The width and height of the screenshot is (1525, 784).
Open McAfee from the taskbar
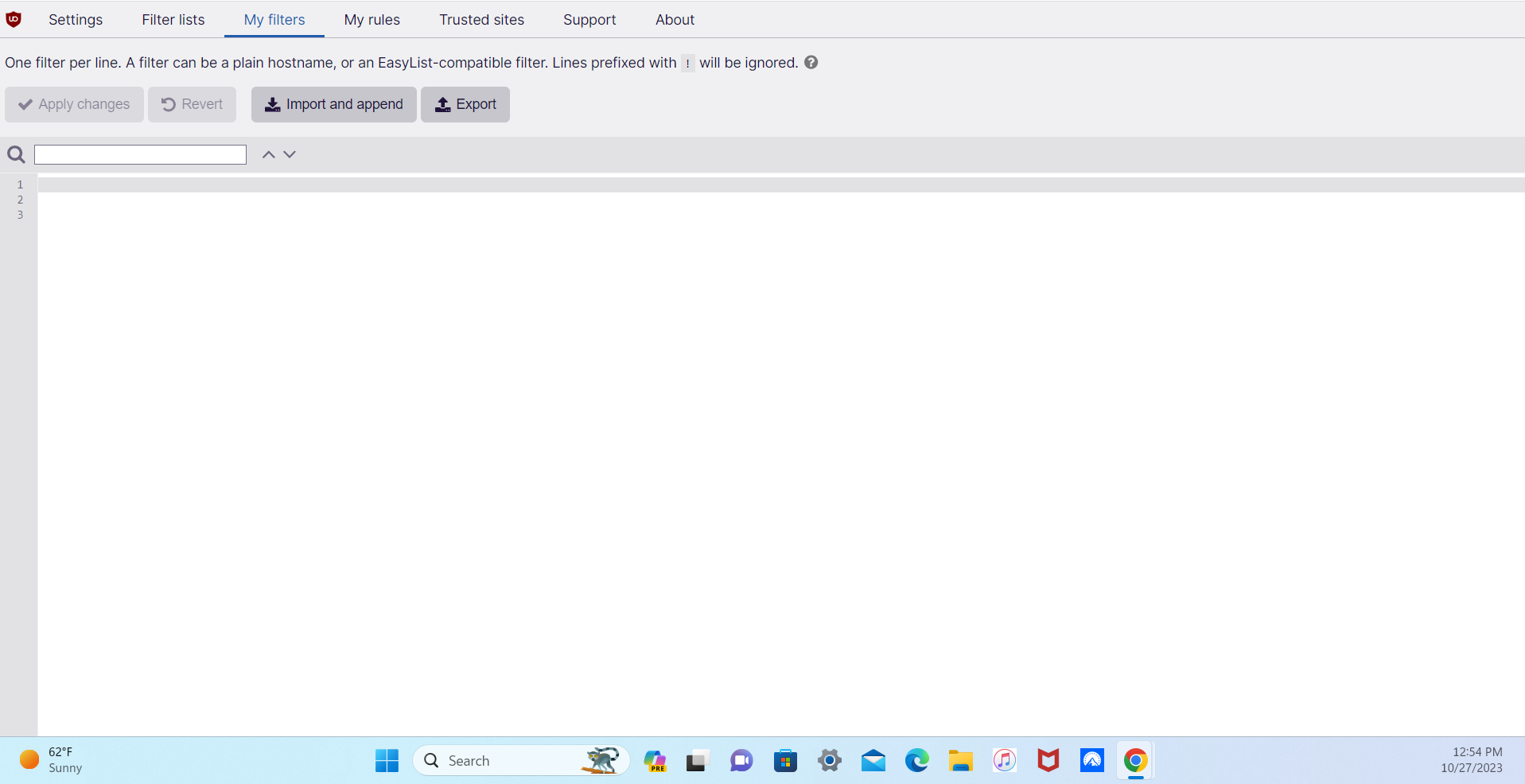(x=1048, y=760)
